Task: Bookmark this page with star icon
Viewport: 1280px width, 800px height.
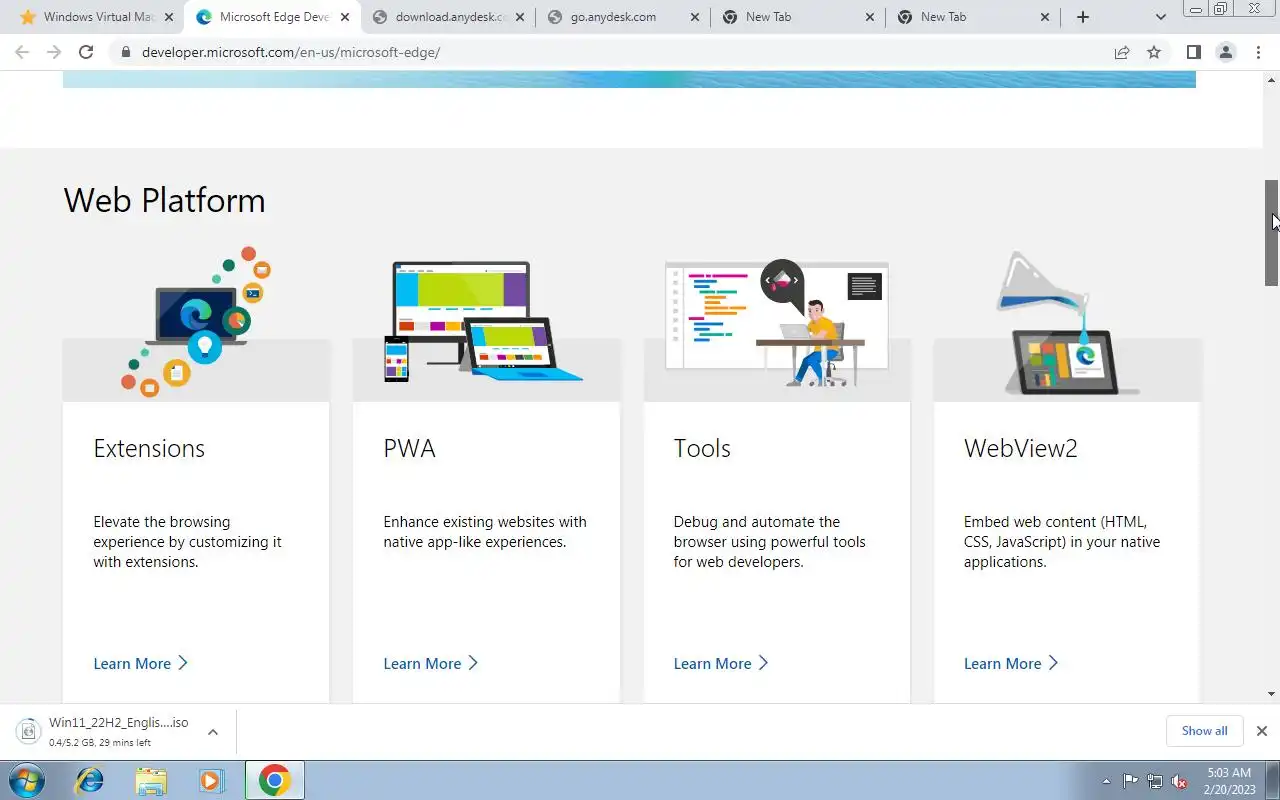Action: tap(1154, 52)
